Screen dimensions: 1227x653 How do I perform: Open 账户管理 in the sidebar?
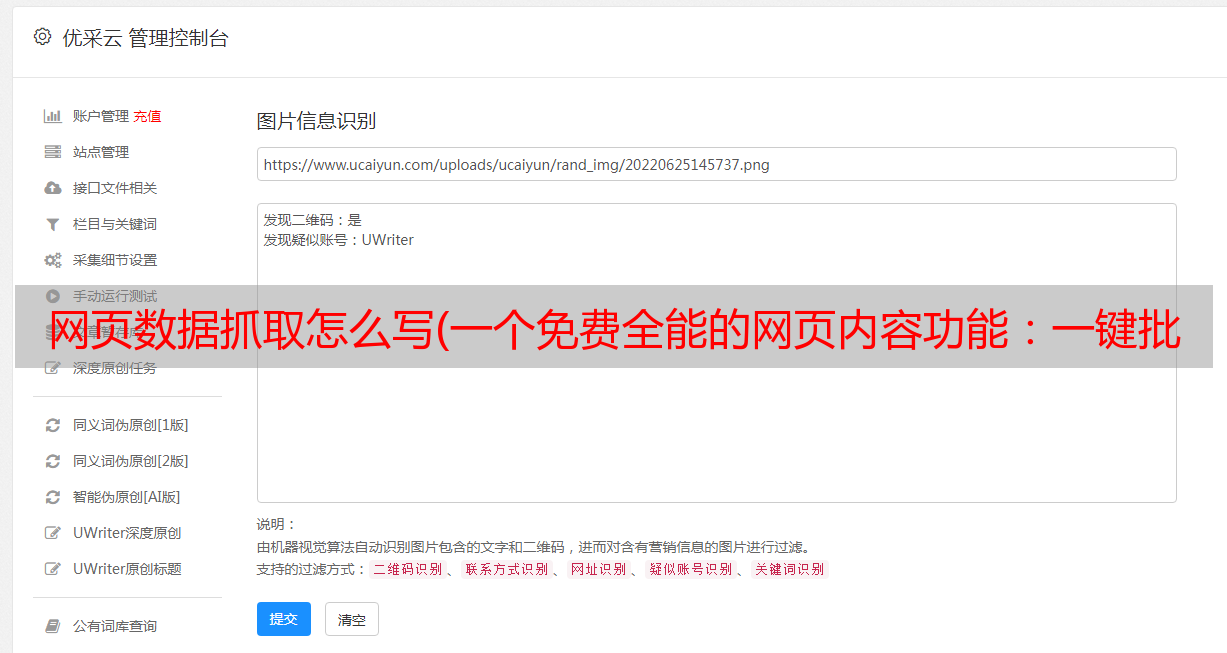tap(101, 116)
